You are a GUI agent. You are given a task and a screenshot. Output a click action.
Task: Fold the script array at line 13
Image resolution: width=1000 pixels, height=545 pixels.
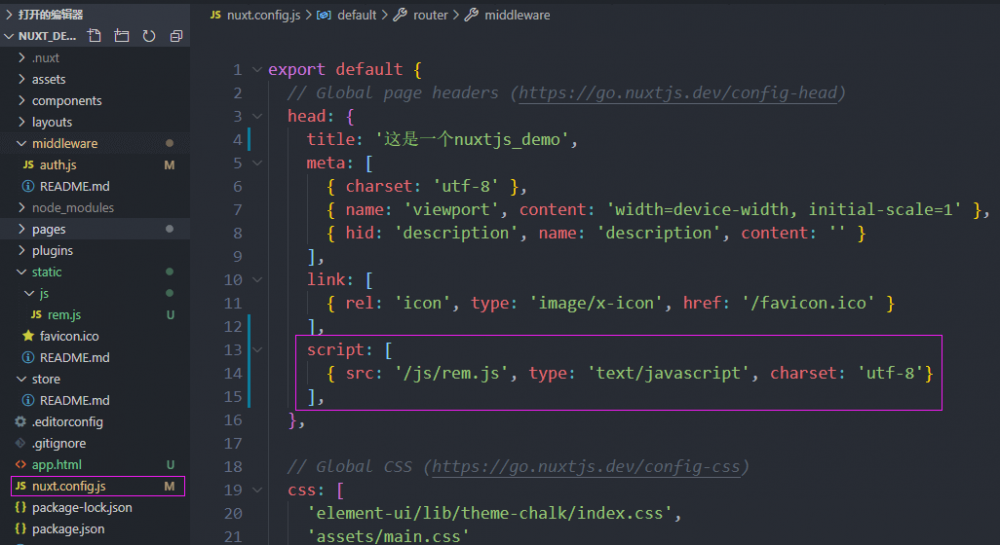point(257,349)
